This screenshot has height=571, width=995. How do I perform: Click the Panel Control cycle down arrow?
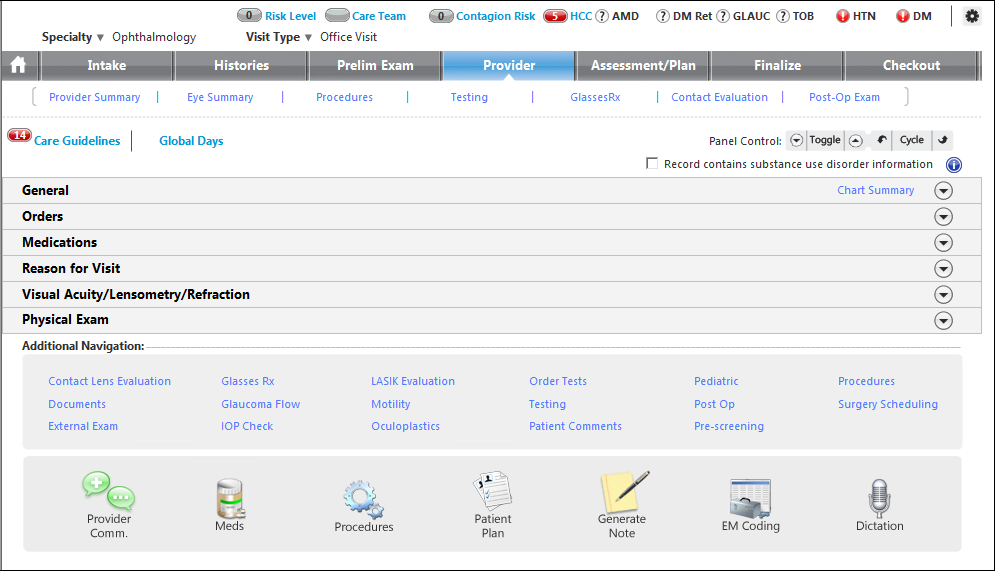(x=943, y=140)
